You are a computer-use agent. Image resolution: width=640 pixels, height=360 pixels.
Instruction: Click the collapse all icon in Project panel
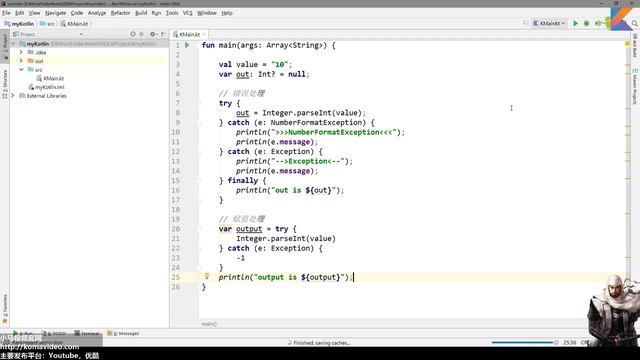point(142,34)
